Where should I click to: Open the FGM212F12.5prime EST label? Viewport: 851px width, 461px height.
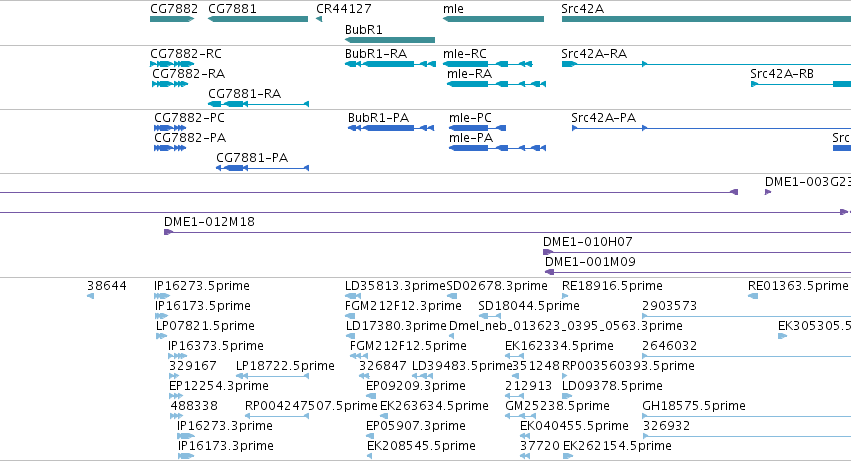[408, 346]
